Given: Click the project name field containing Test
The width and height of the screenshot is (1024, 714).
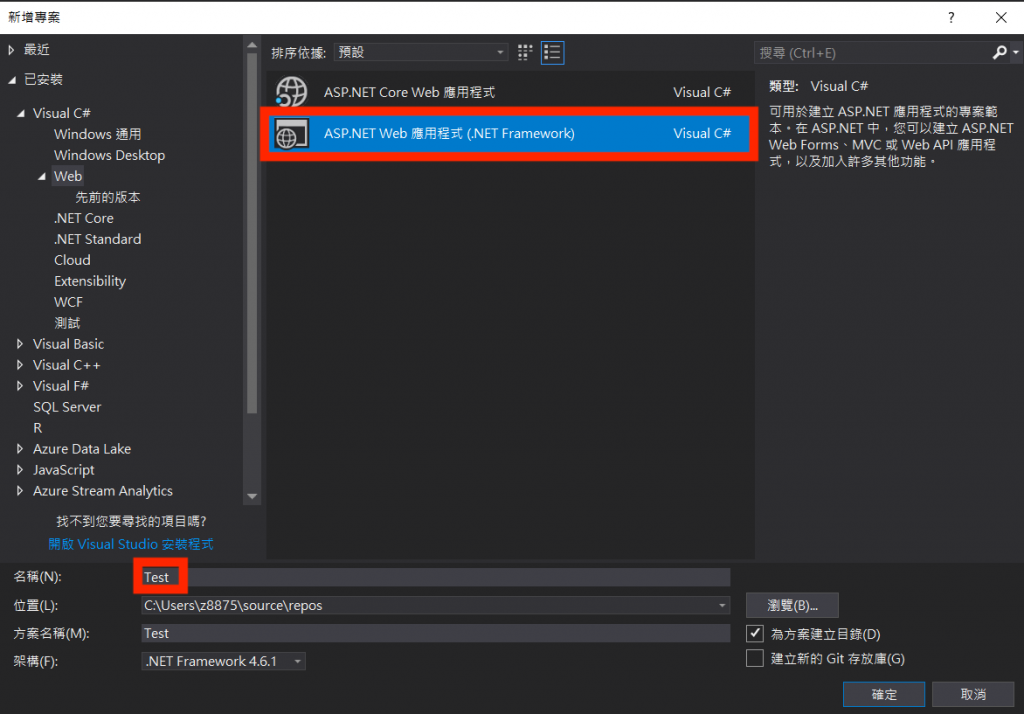Looking at the screenshot, I should coord(436,577).
